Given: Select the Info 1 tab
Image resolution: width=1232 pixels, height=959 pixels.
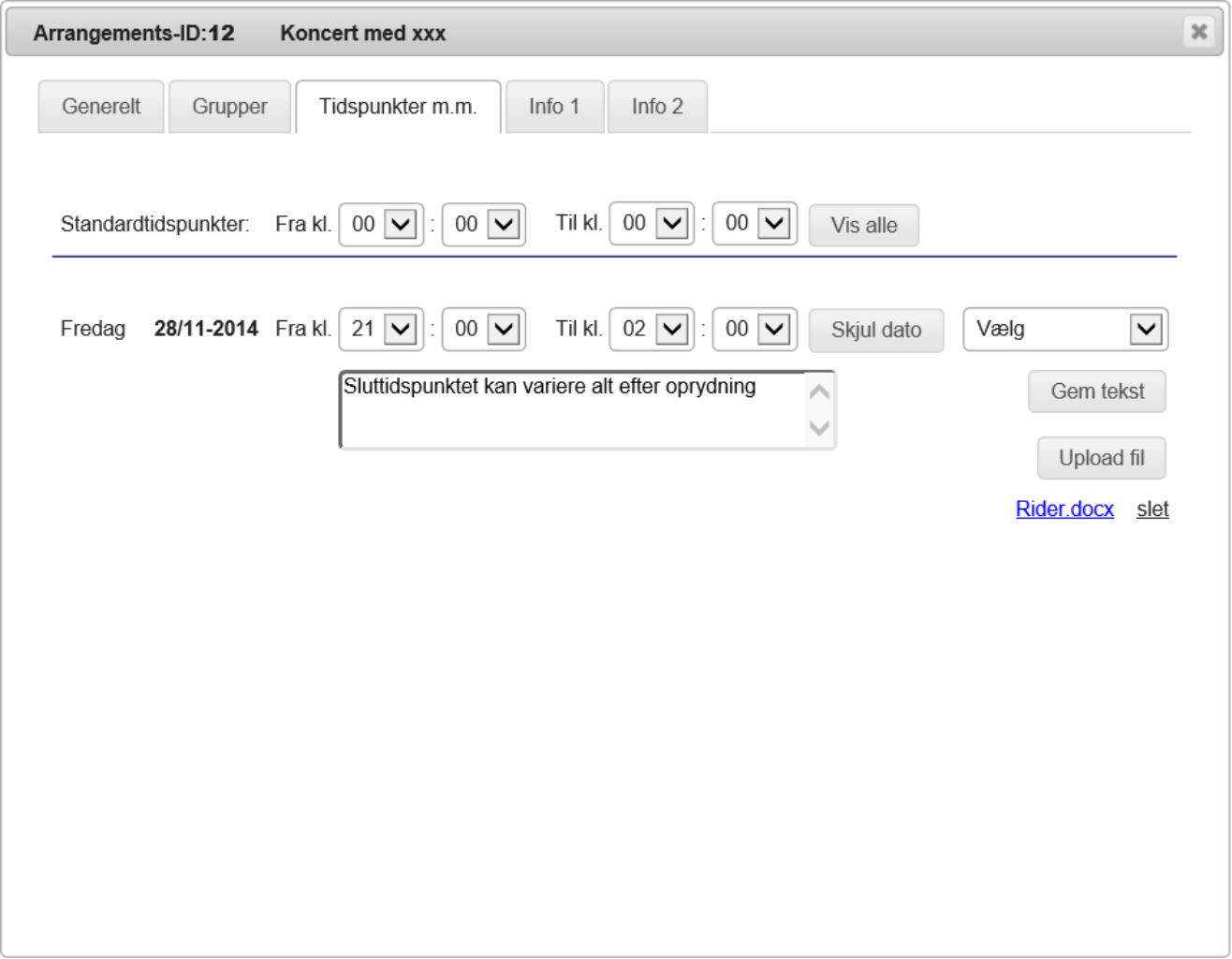Looking at the screenshot, I should click(x=553, y=107).
